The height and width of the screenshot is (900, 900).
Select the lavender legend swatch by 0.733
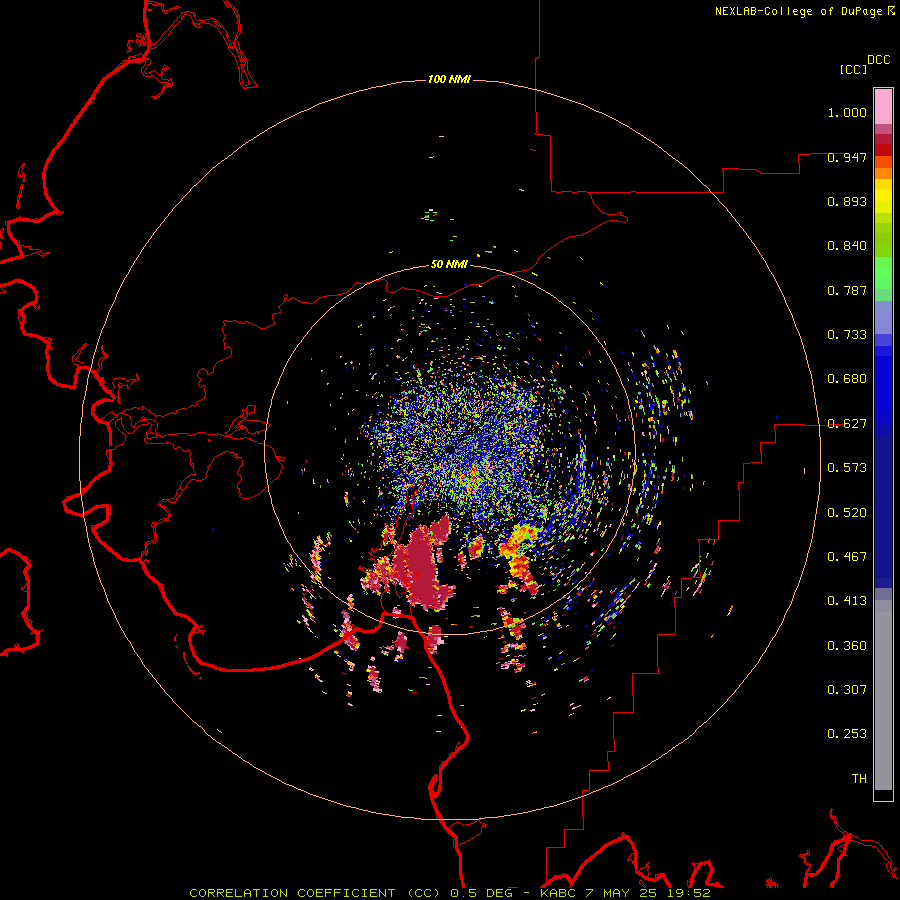click(883, 317)
